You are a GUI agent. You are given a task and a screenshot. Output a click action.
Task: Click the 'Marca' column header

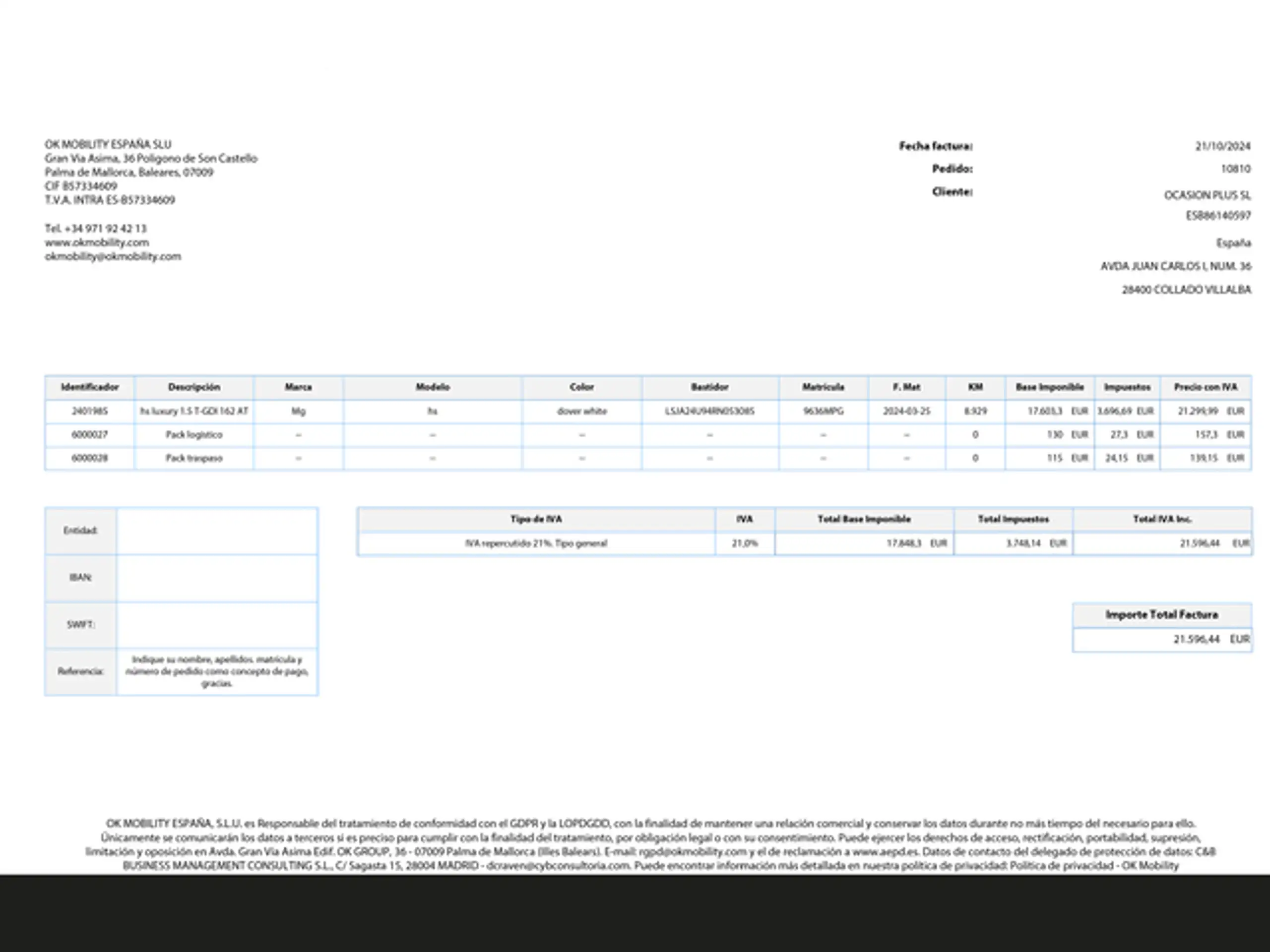point(299,387)
